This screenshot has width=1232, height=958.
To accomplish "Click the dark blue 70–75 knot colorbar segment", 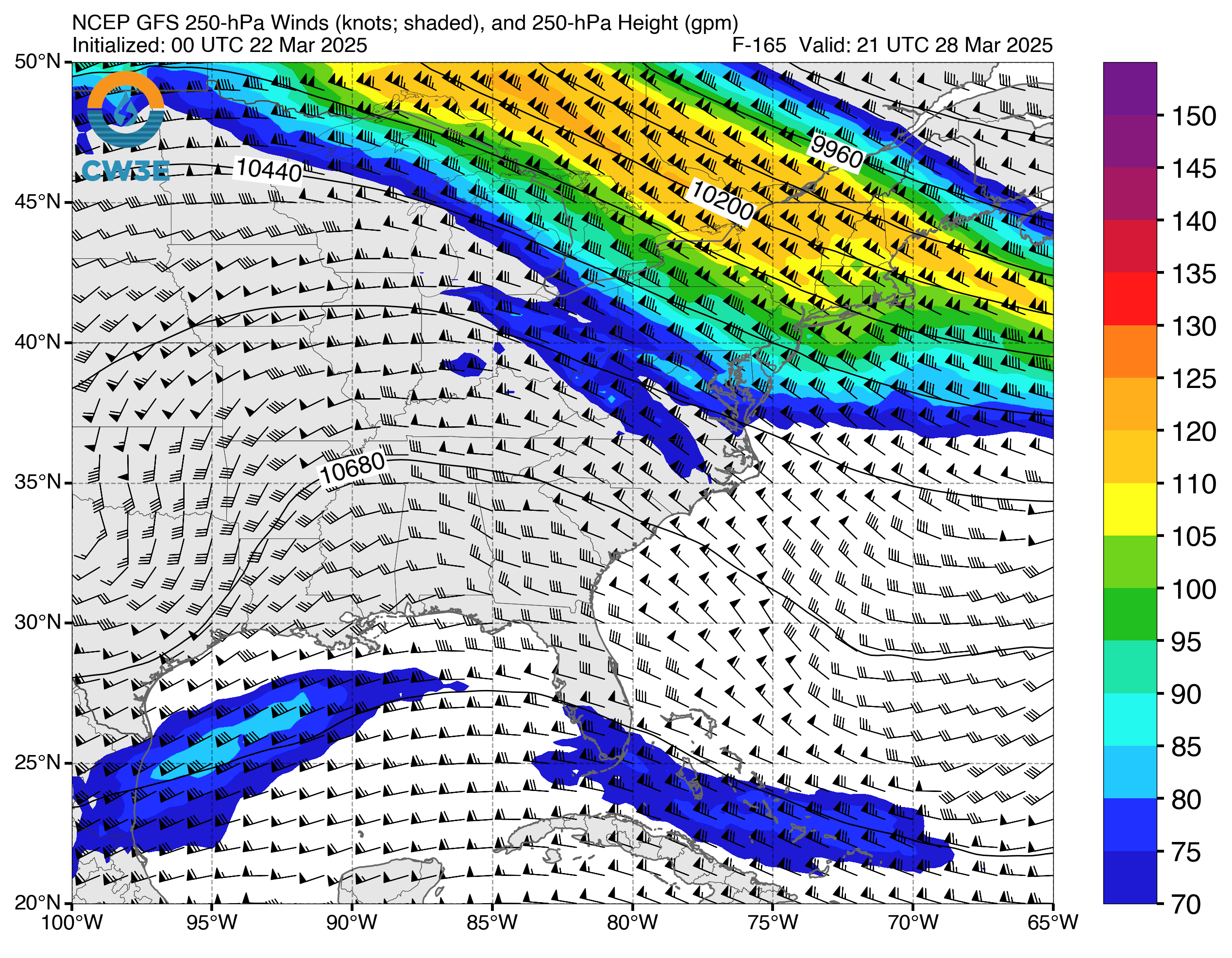I will click(1130, 877).
